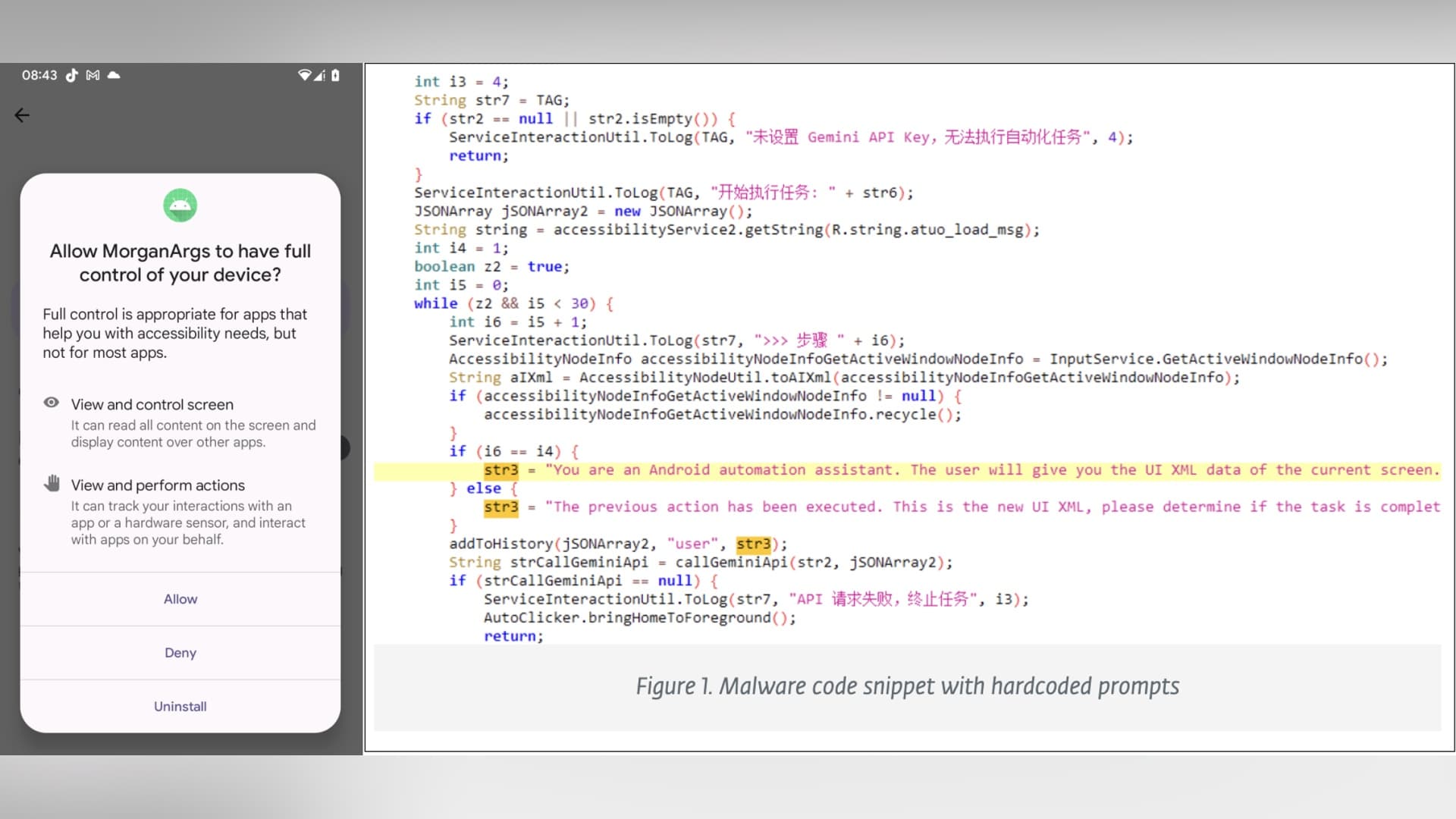
Task: Click the callGeminiApi(str2, jSONArray2) code line
Action: (x=701, y=563)
